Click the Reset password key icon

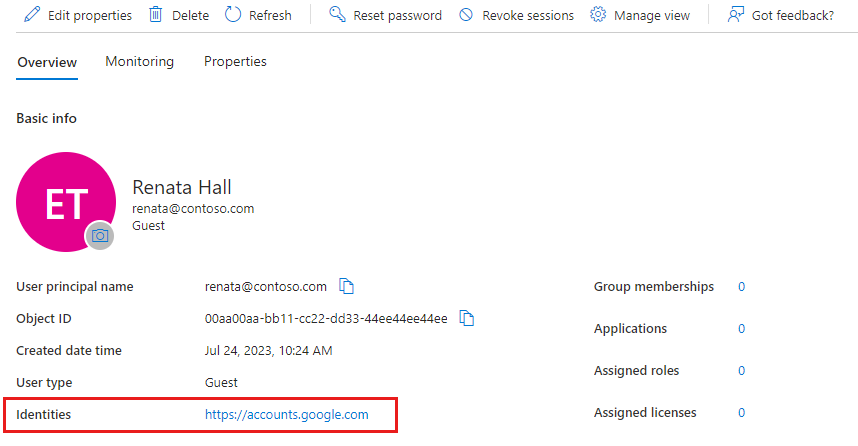pos(337,15)
